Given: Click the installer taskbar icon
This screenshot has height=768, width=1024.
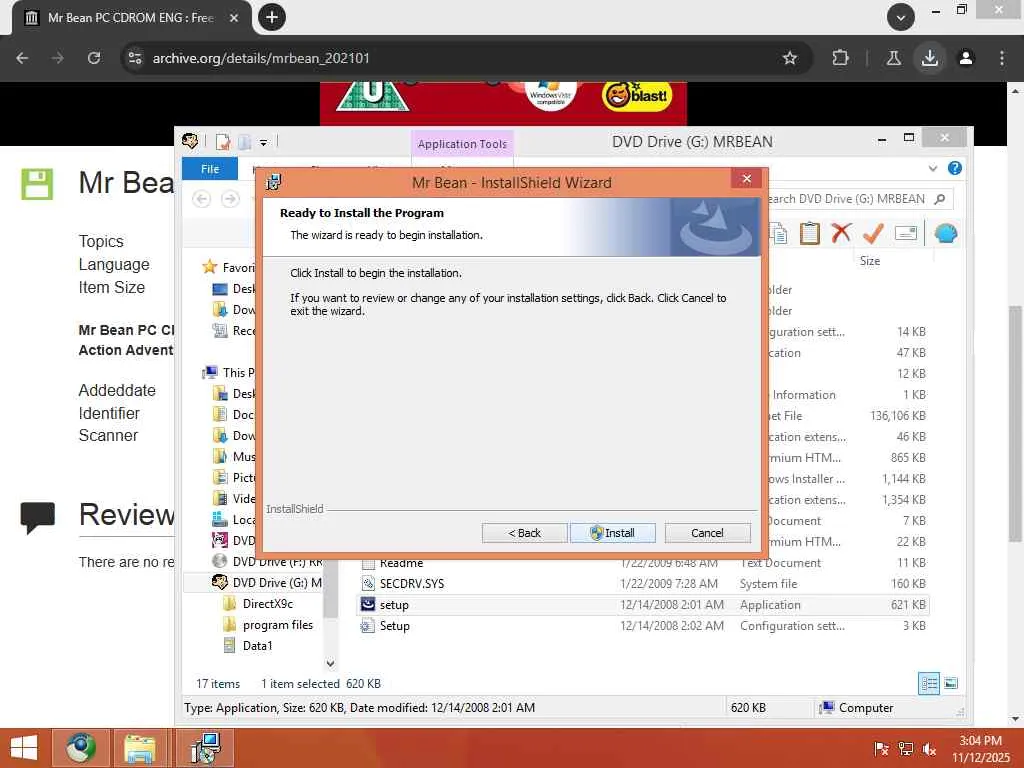Looking at the screenshot, I should [206, 748].
